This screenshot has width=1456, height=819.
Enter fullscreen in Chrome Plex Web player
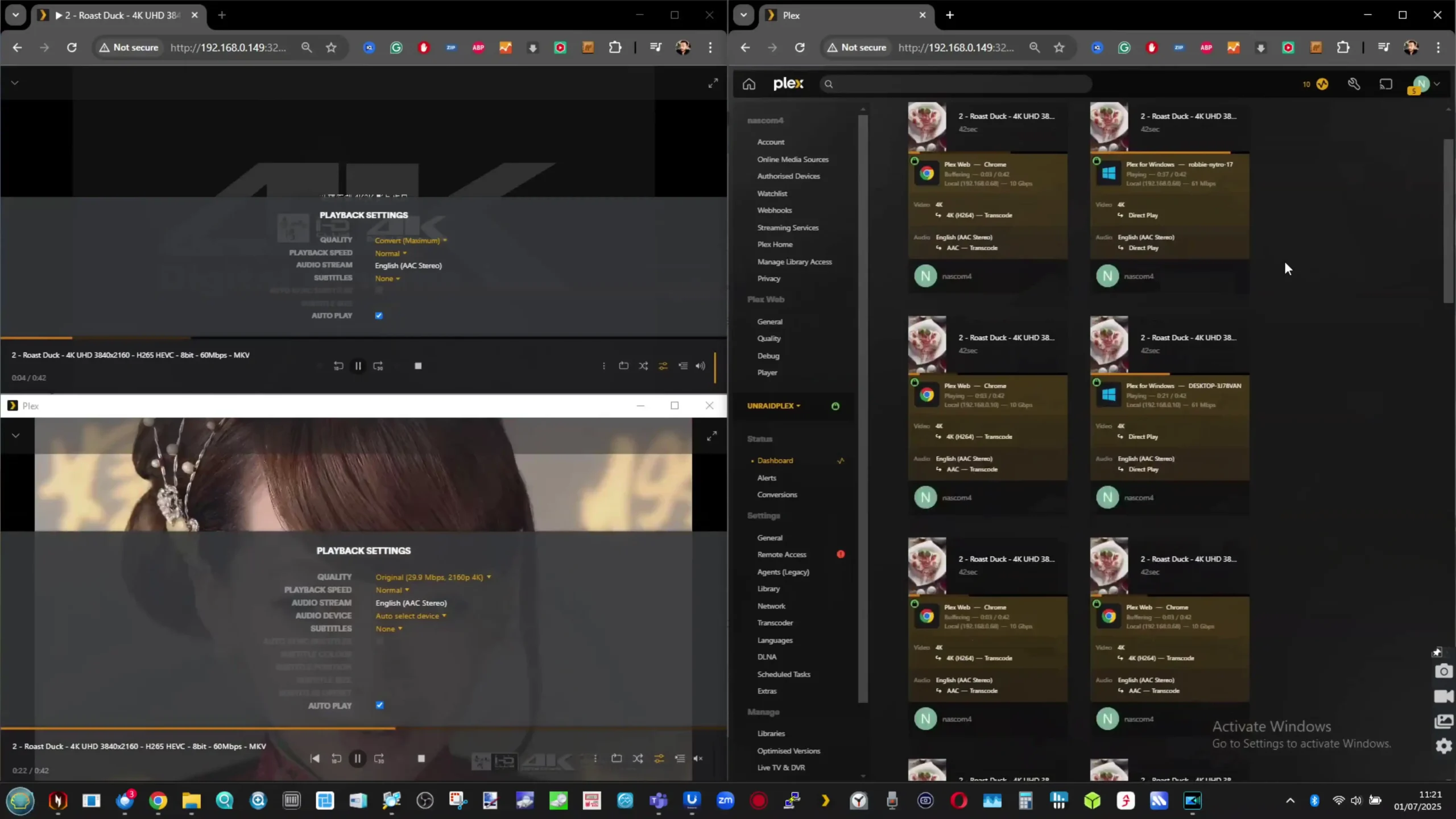[x=713, y=84]
